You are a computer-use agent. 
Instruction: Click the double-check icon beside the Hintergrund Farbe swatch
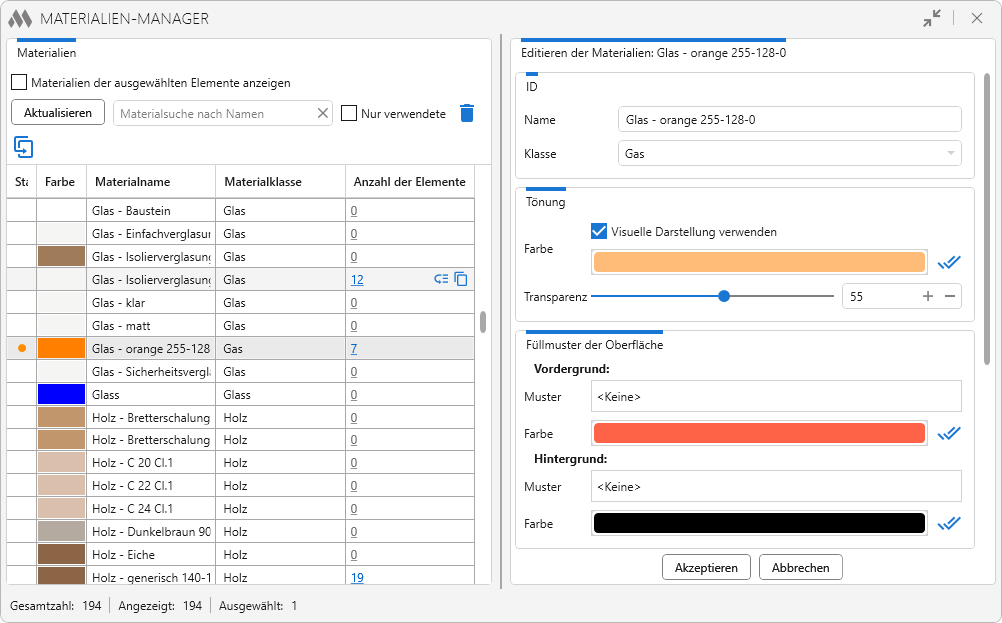click(949, 524)
